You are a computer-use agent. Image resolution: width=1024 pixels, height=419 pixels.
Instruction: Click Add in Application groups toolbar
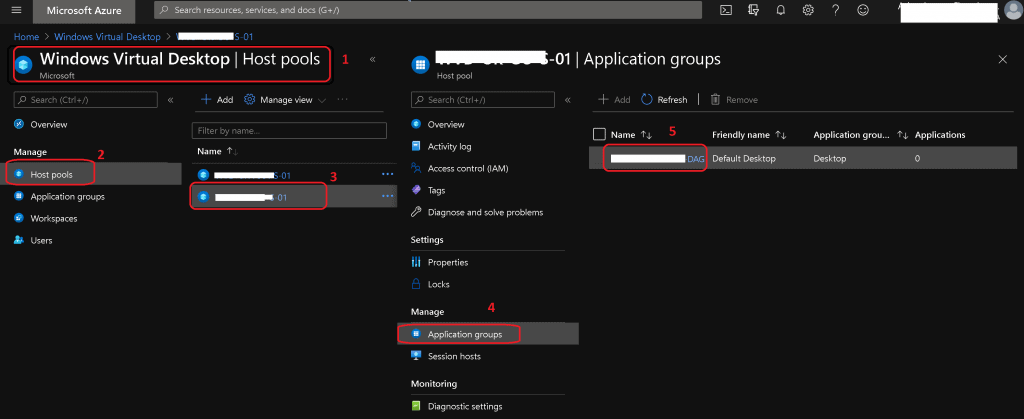click(x=614, y=100)
